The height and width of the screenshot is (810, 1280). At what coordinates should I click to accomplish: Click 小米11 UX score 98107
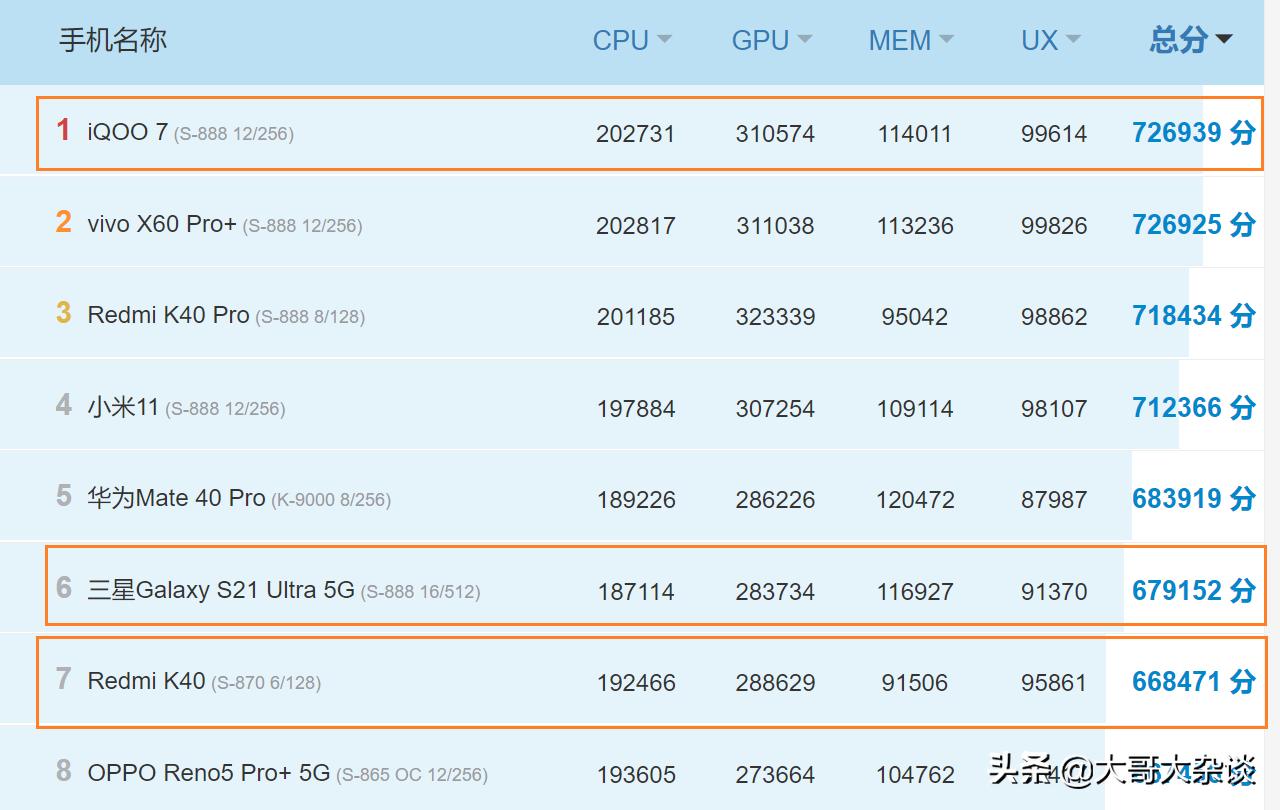[1054, 408]
